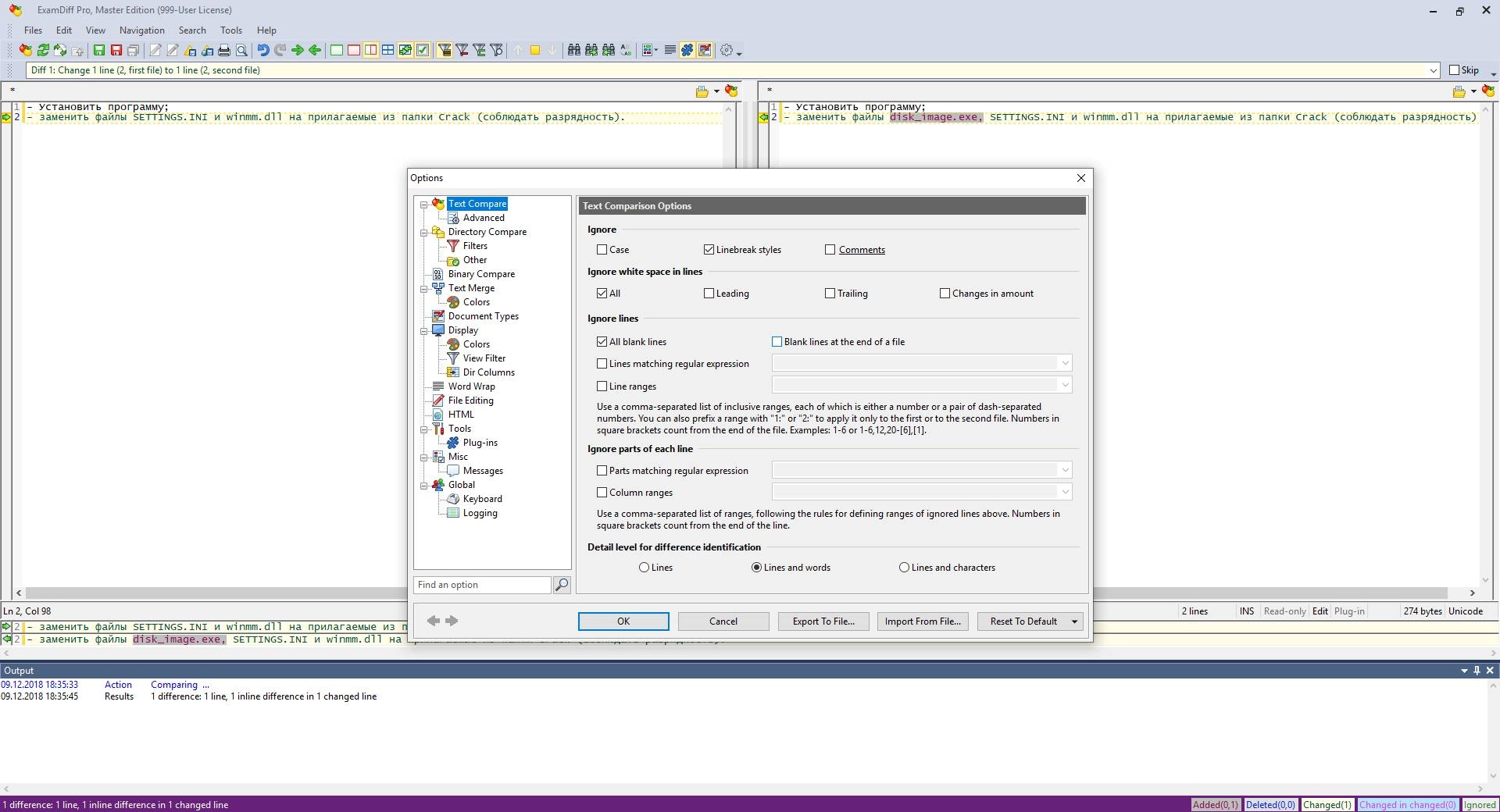Click the Find an option search field
The image size is (1500, 812).
tap(482, 585)
